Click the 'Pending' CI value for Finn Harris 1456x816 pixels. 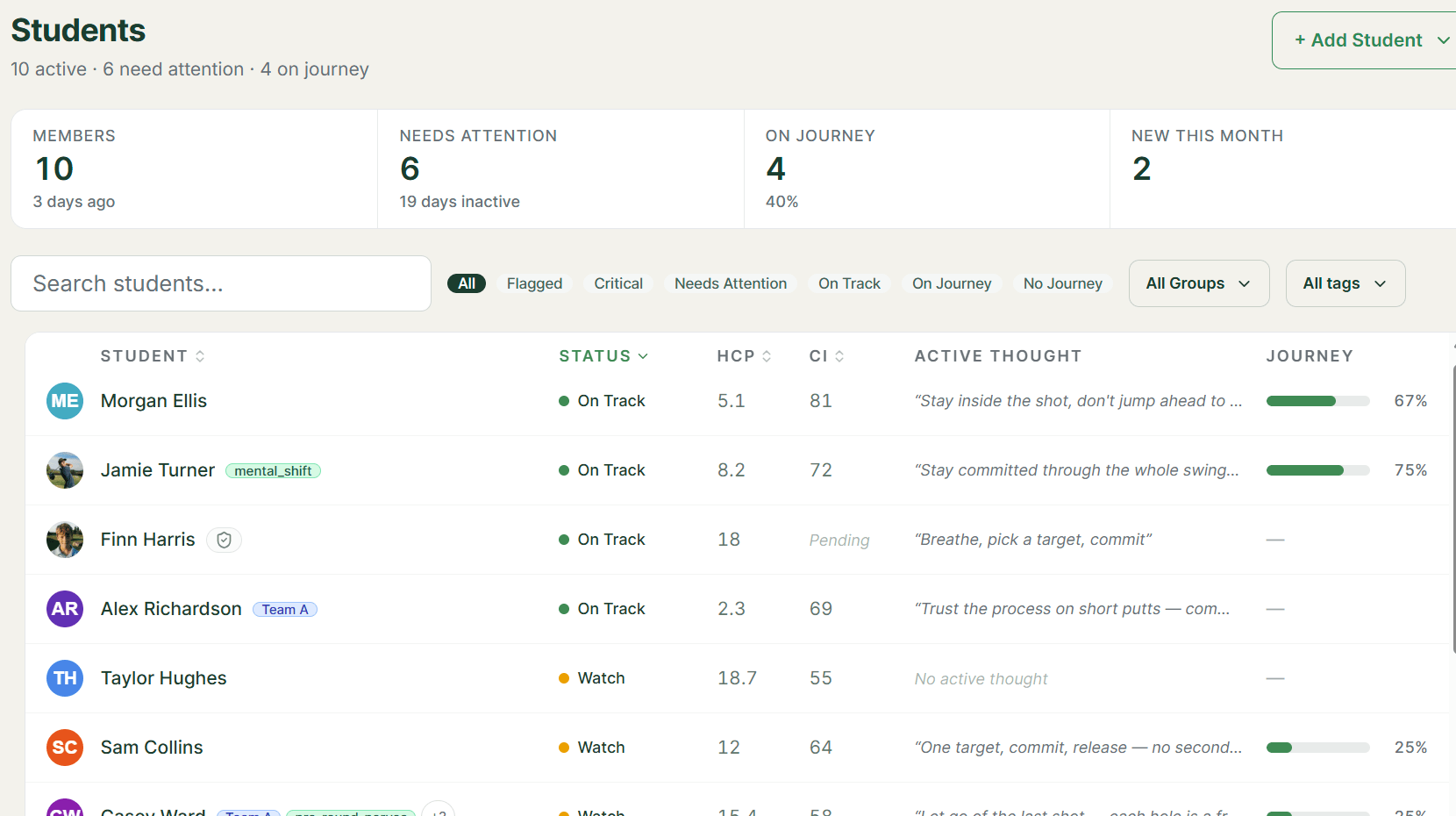click(839, 540)
